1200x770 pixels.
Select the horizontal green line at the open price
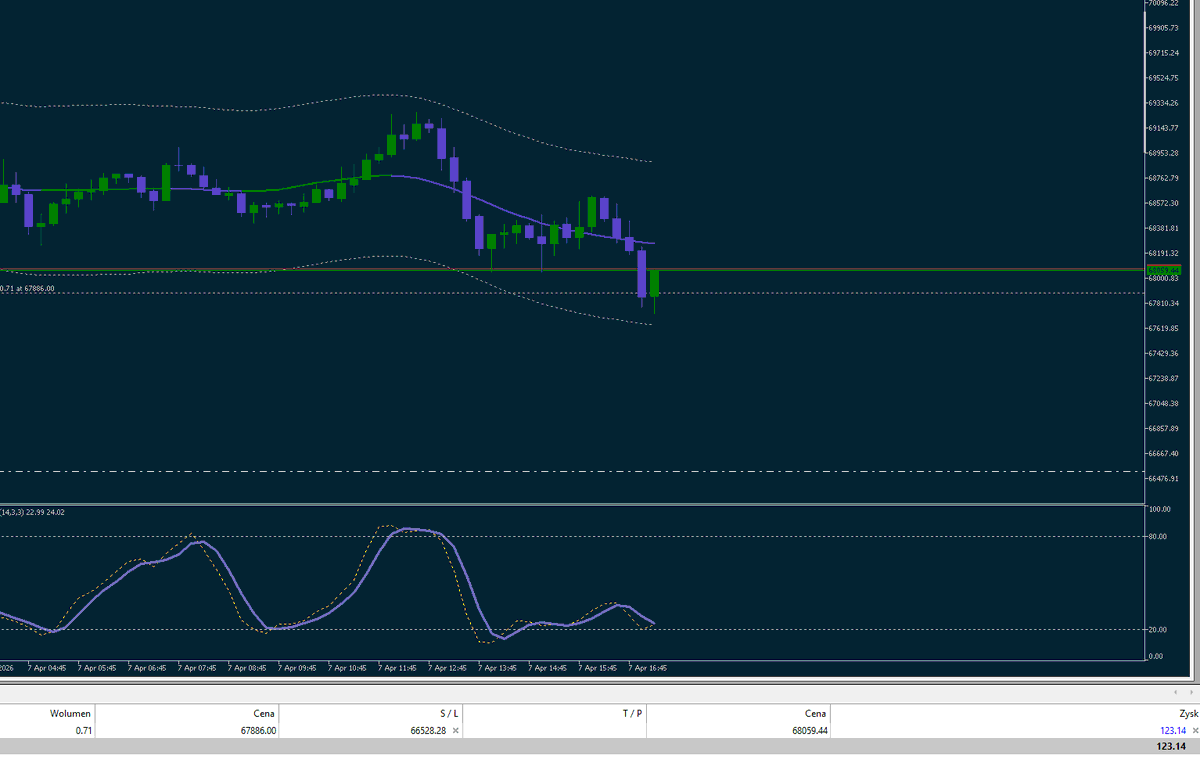click(x=300, y=270)
